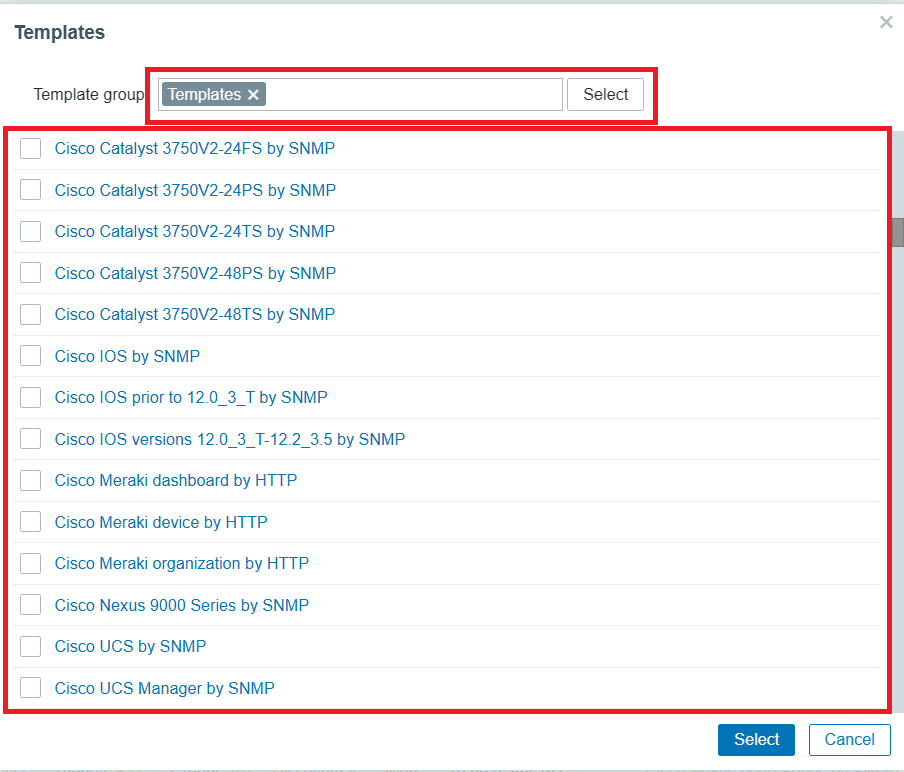Check the Cisco IOS by SNMP checkbox
Screen dimensions: 904x772
pos(30,355)
